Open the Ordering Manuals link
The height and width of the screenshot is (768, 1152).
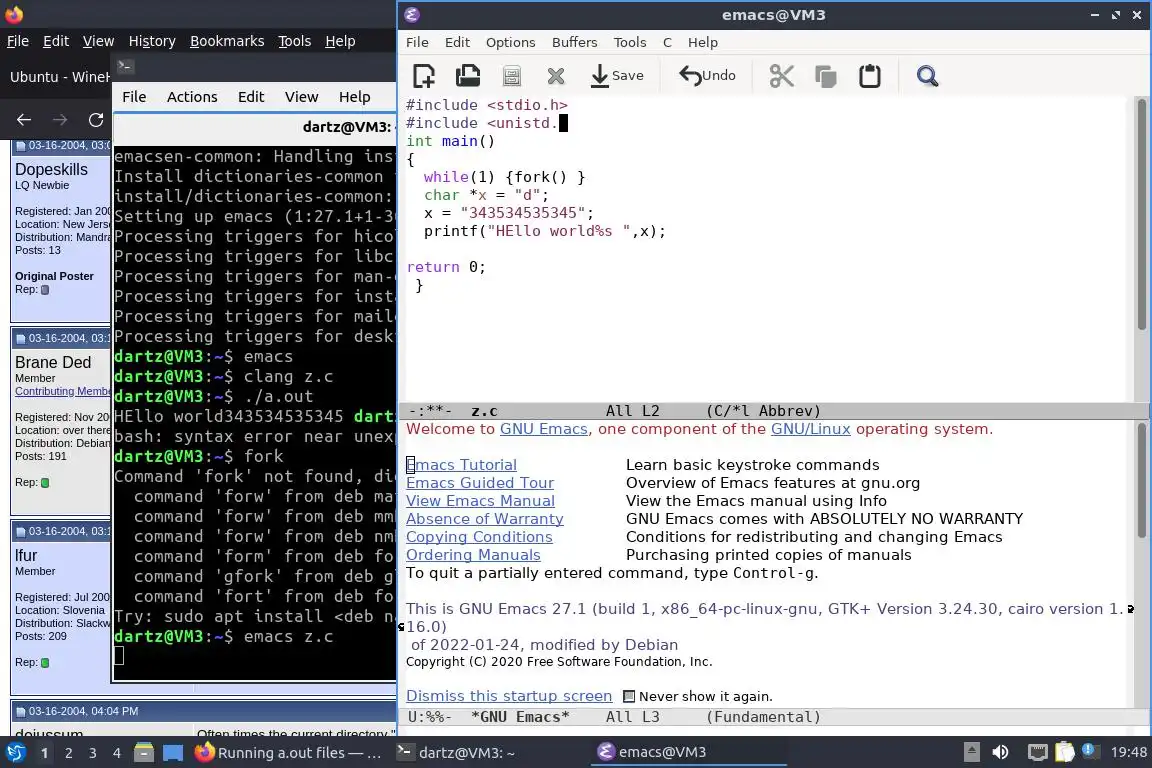(473, 555)
